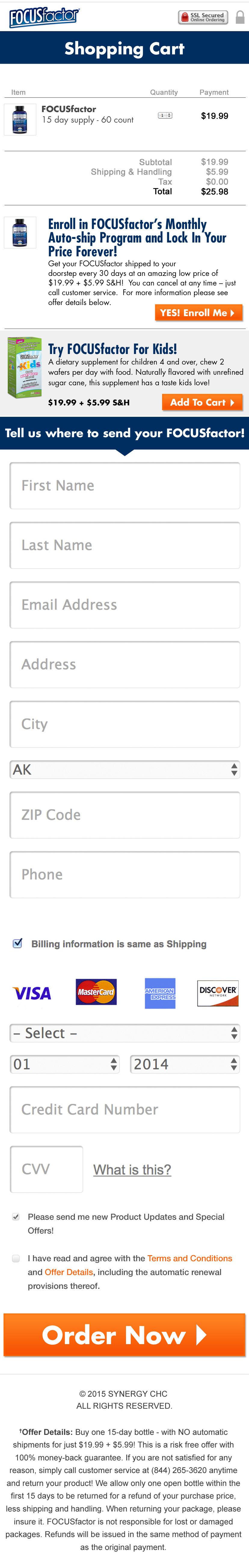Open the expiration year 2014 dropdown
Image resolution: width=249 pixels, height=1568 pixels.
[185, 1064]
